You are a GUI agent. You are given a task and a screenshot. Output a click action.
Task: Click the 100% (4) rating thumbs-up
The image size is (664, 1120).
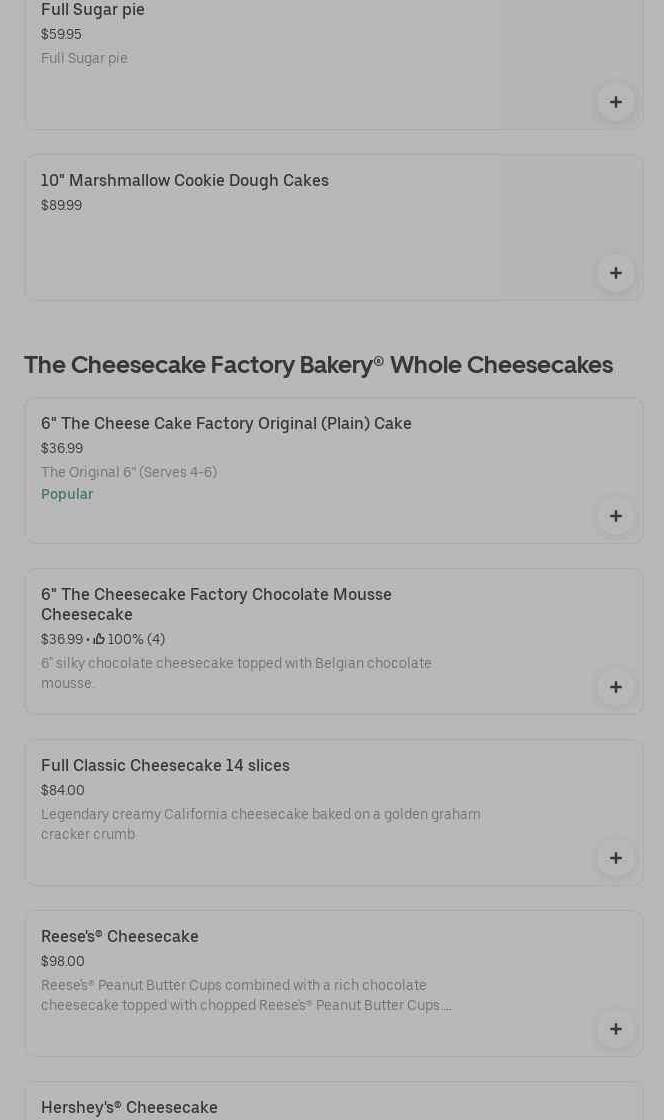[x=99, y=640]
